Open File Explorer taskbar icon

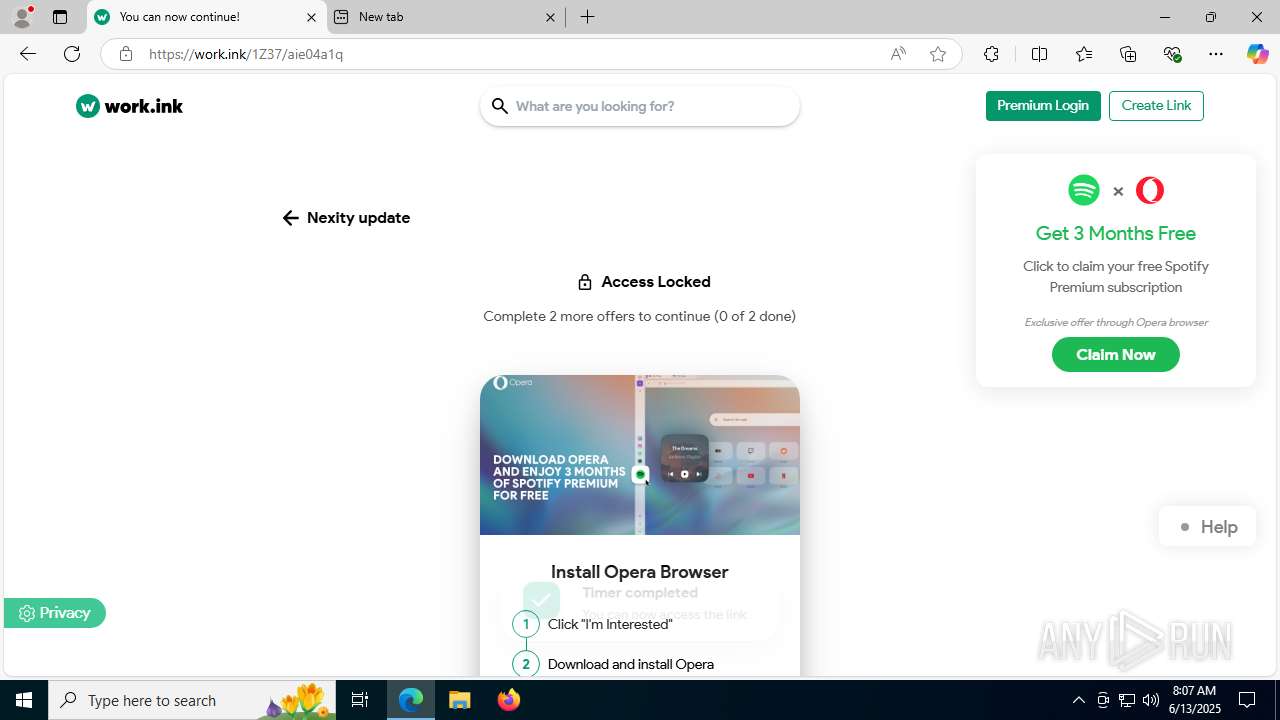[x=459, y=700]
